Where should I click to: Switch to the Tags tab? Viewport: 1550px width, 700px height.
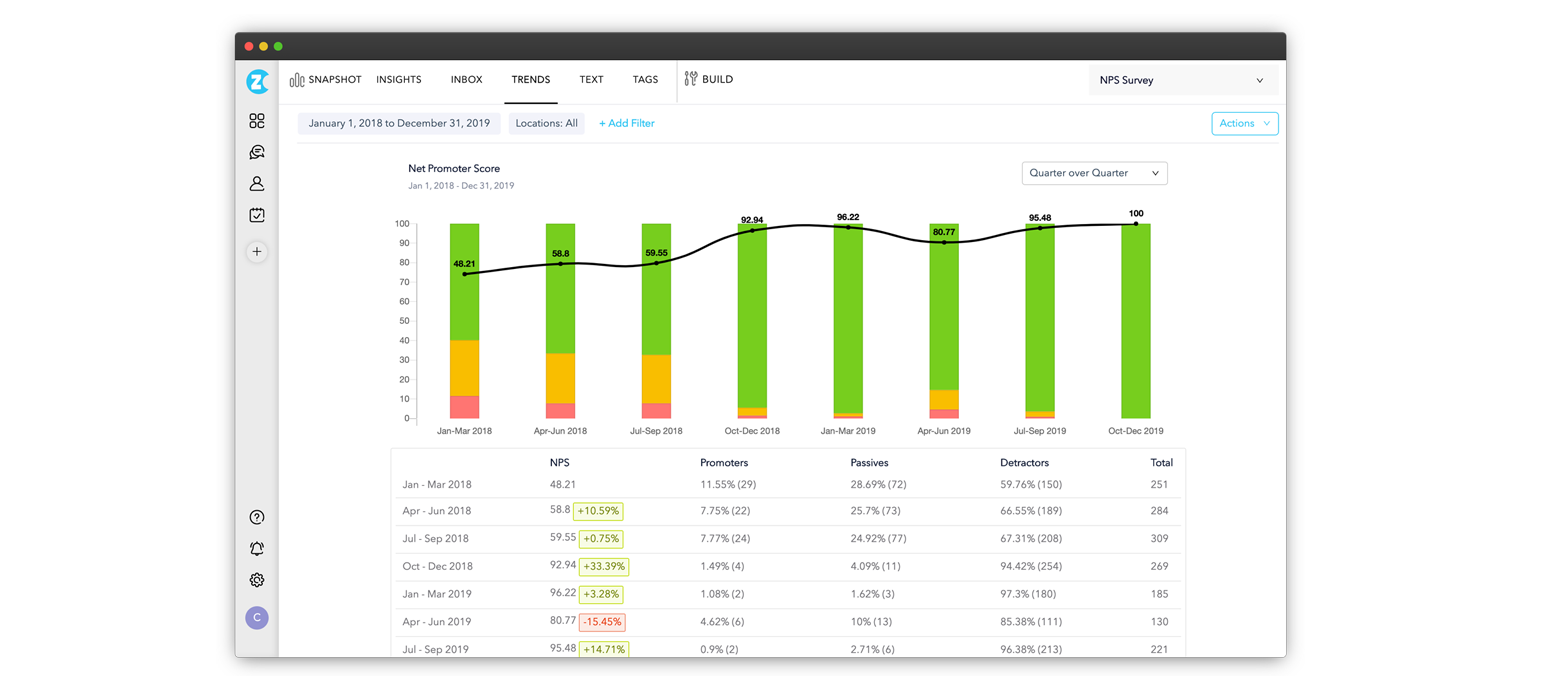[x=645, y=80]
